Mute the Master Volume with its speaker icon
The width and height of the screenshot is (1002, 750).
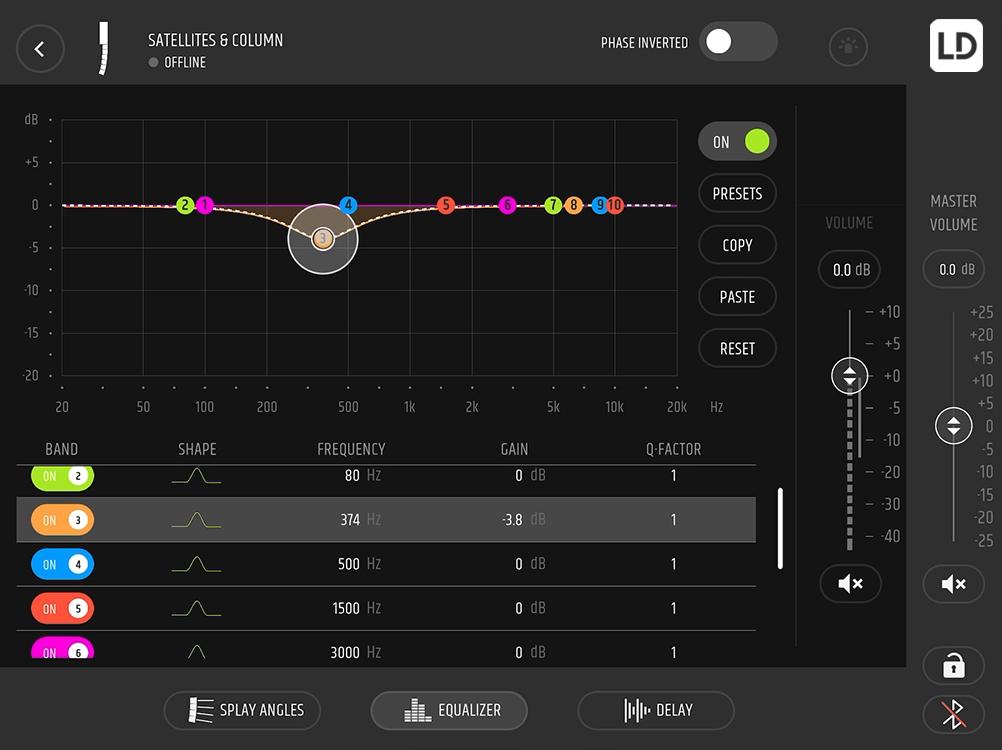(x=952, y=584)
